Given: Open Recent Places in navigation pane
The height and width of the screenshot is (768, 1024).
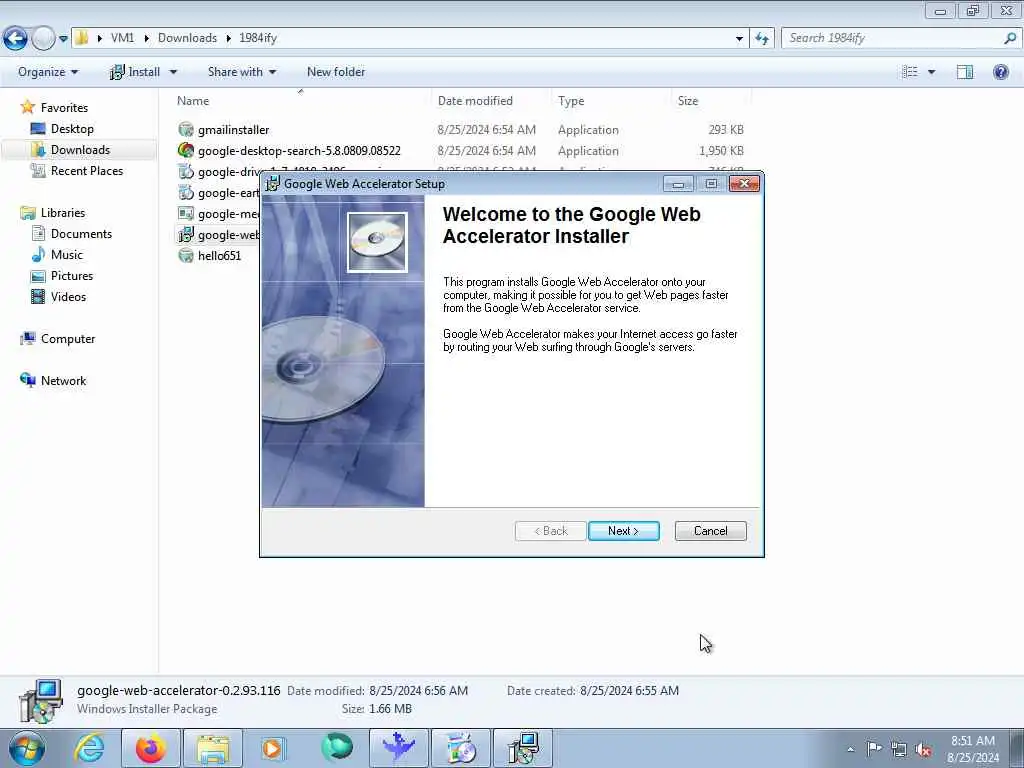Looking at the screenshot, I should [x=86, y=170].
